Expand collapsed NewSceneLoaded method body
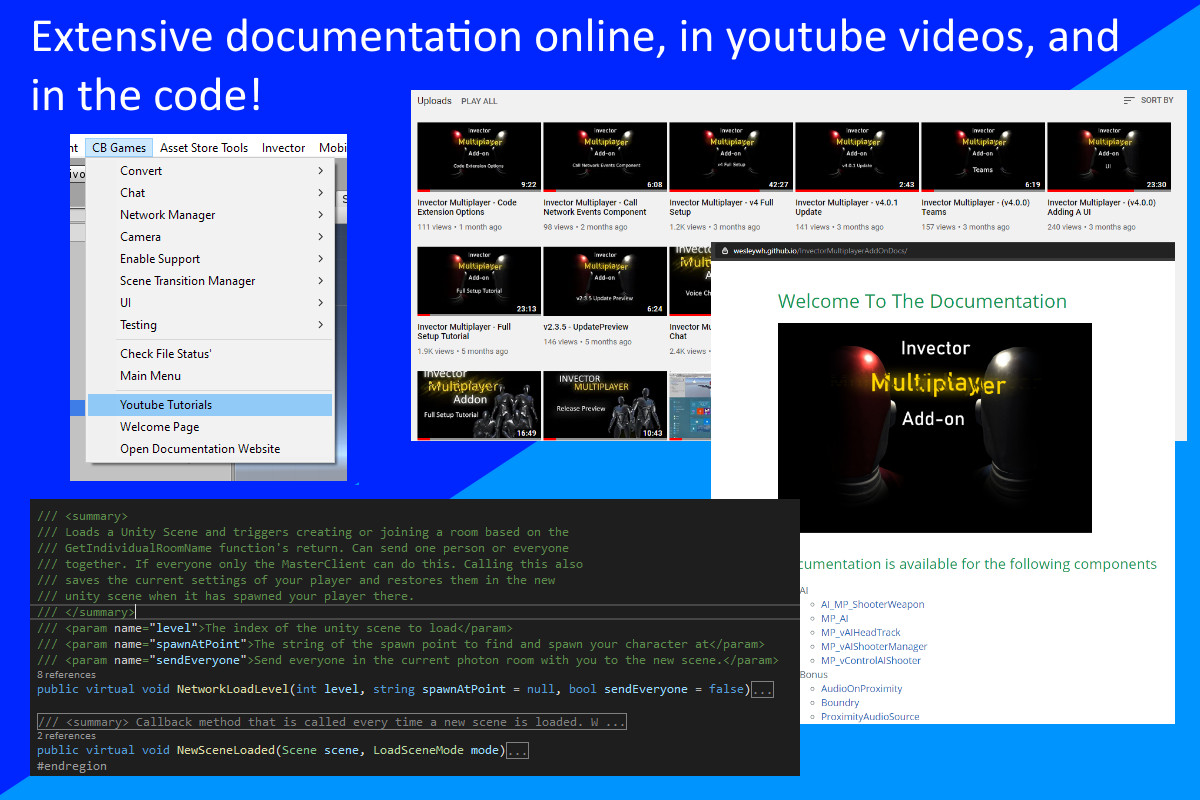 [517, 750]
